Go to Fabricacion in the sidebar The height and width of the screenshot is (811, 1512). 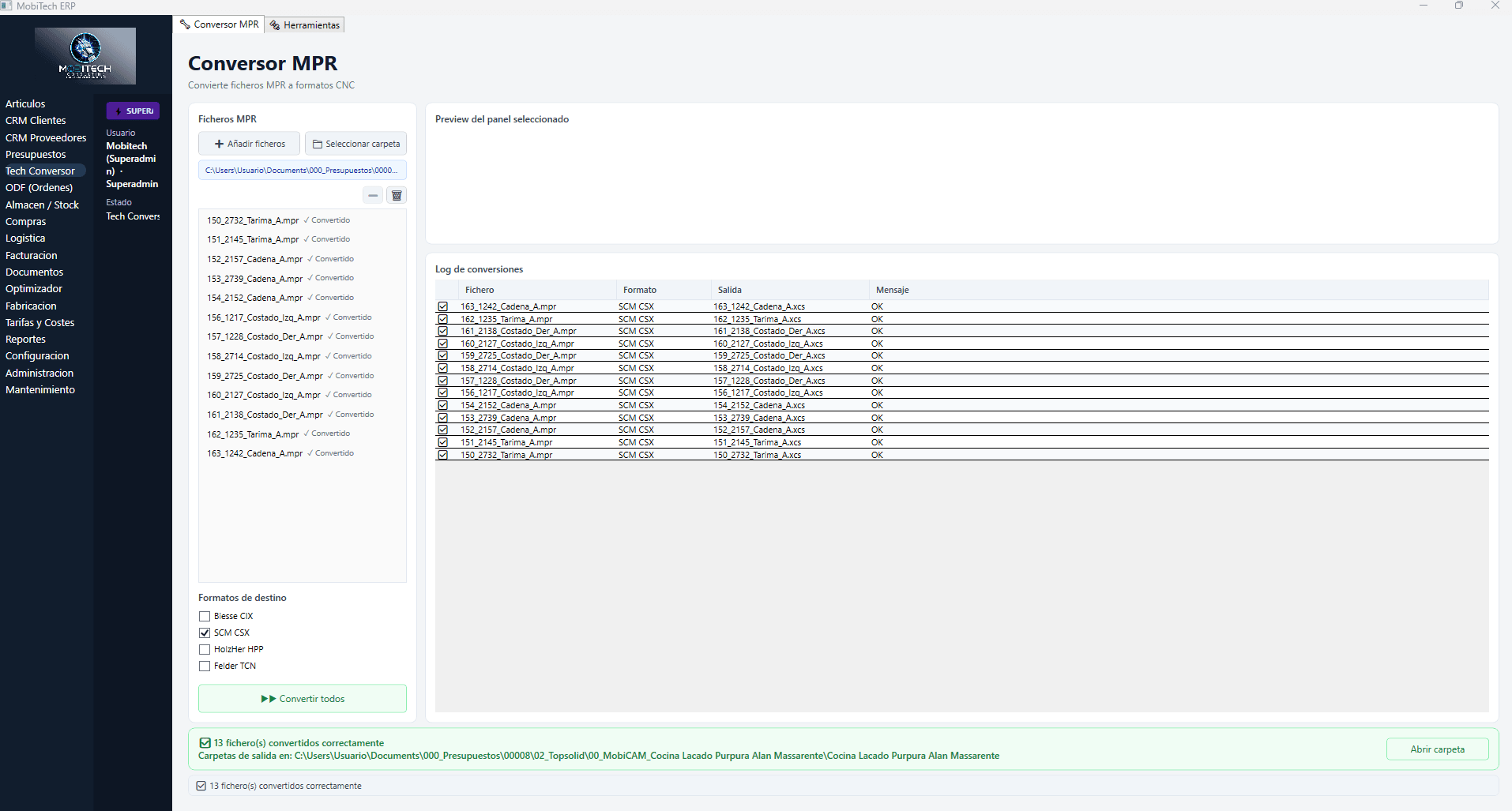[31, 306]
